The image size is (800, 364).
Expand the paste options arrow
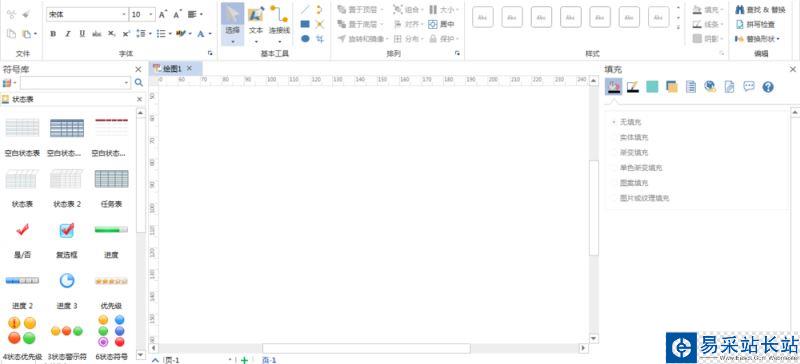[35, 34]
